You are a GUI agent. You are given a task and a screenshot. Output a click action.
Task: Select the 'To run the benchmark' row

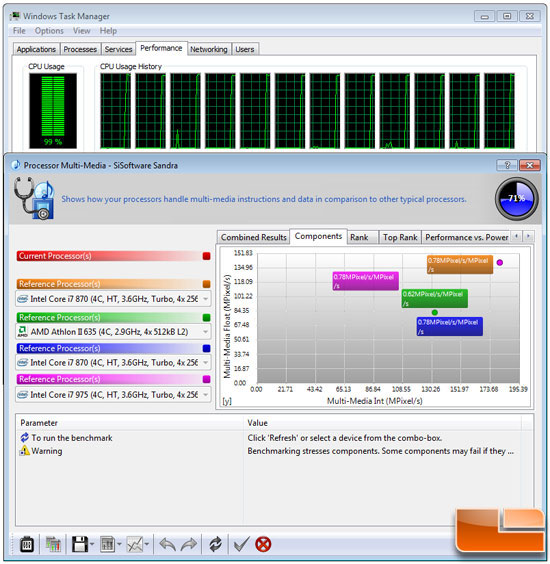[x=269, y=438]
